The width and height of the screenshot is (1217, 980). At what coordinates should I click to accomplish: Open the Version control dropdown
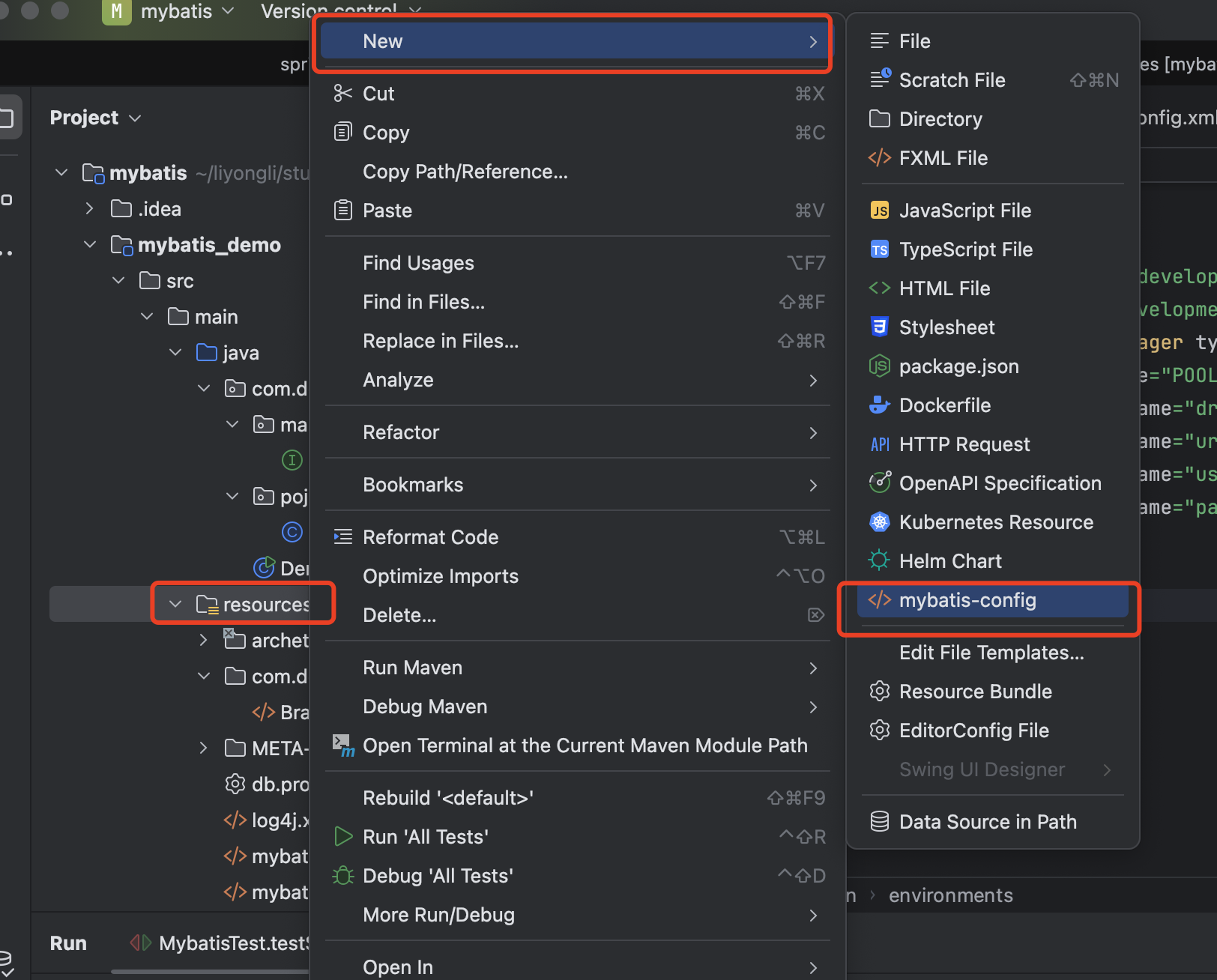[x=341, y=11]
